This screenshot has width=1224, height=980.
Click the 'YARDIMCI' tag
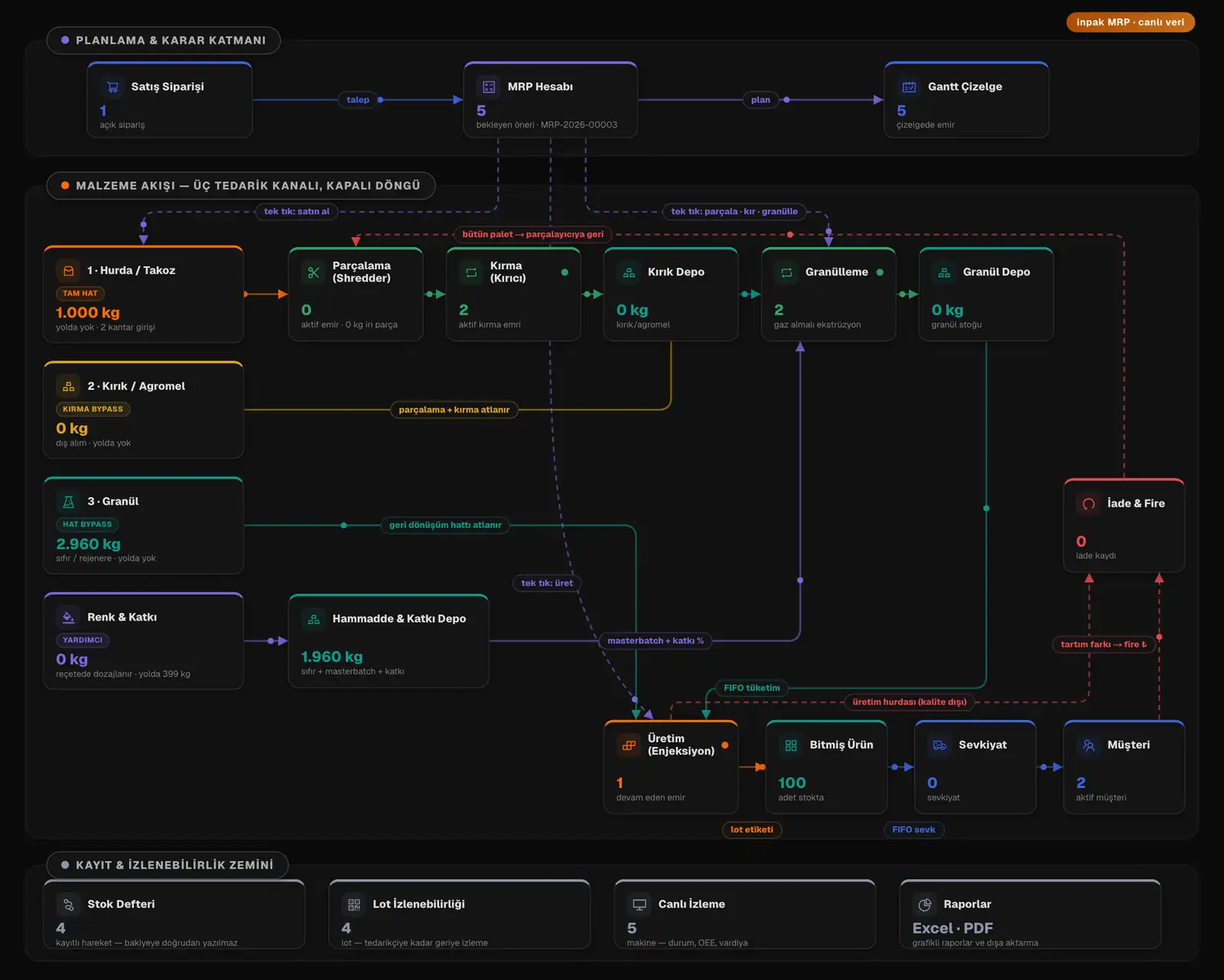[x=83, y=640]
